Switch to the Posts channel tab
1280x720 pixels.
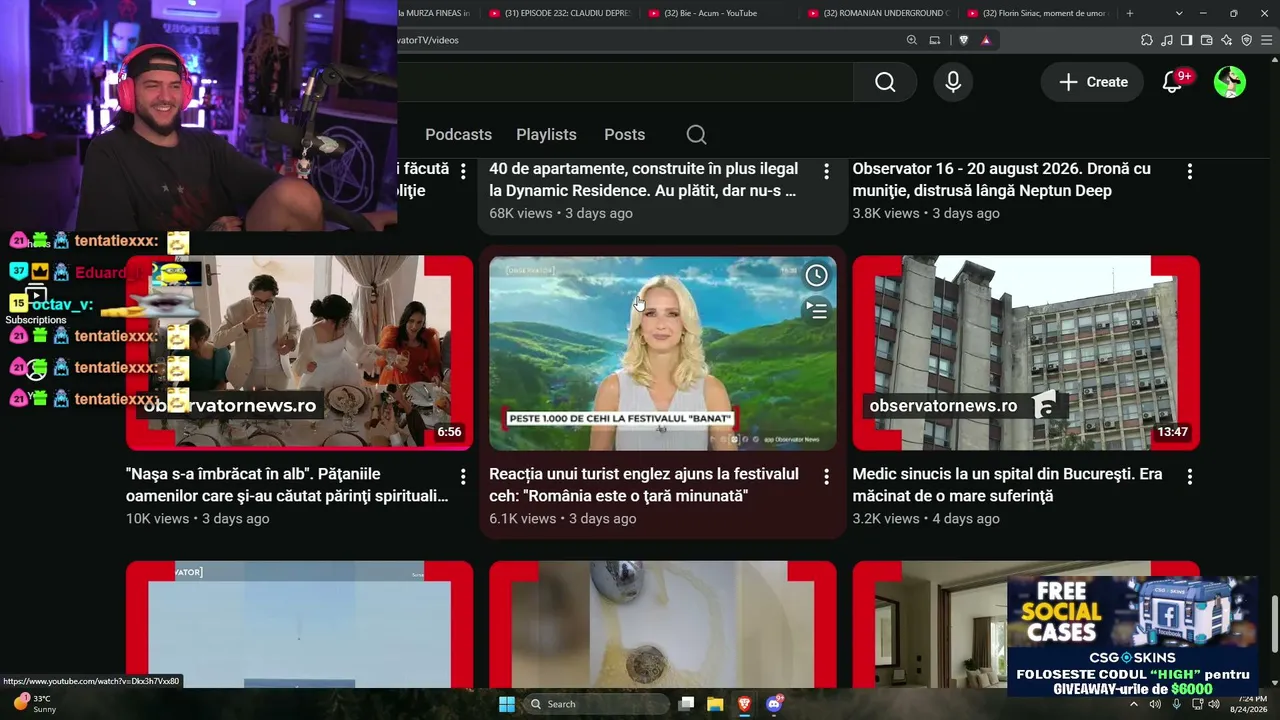coord(624,135)
